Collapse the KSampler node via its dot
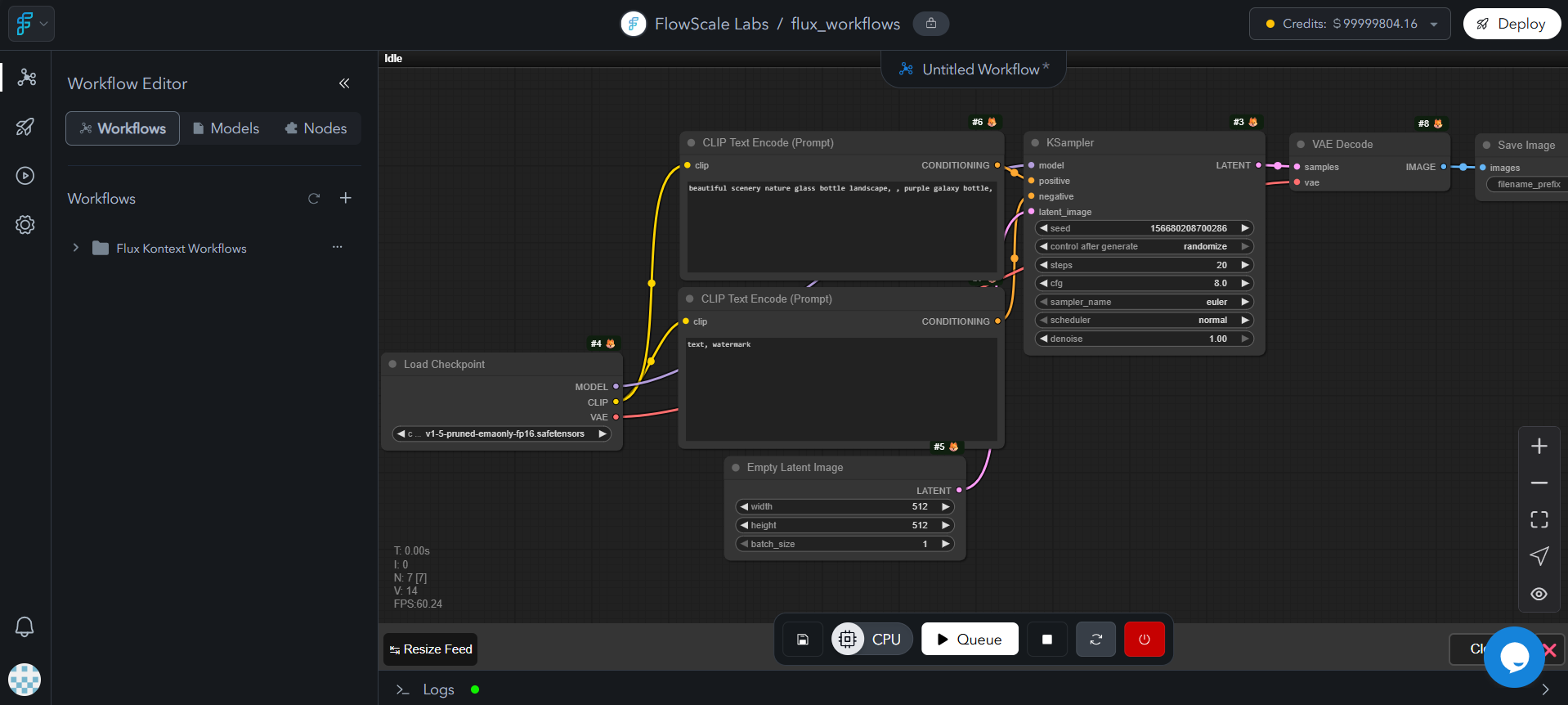The image size is (1568, 705). tap(1035, 142)
